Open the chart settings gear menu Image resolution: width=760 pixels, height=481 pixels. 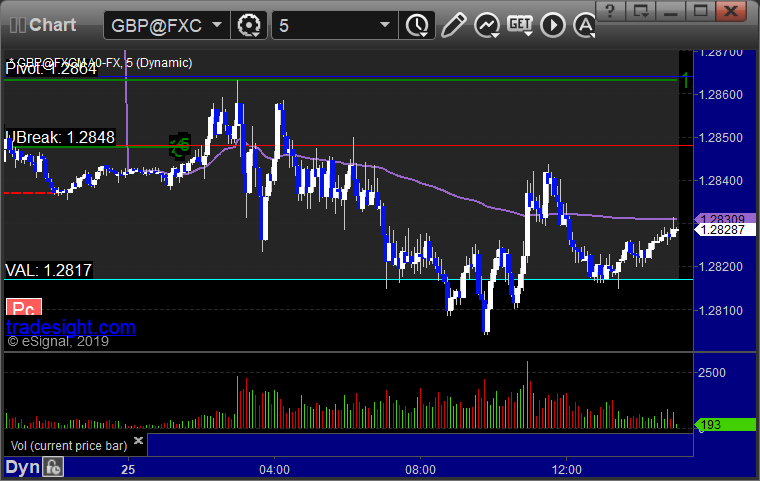pos(249,25)
